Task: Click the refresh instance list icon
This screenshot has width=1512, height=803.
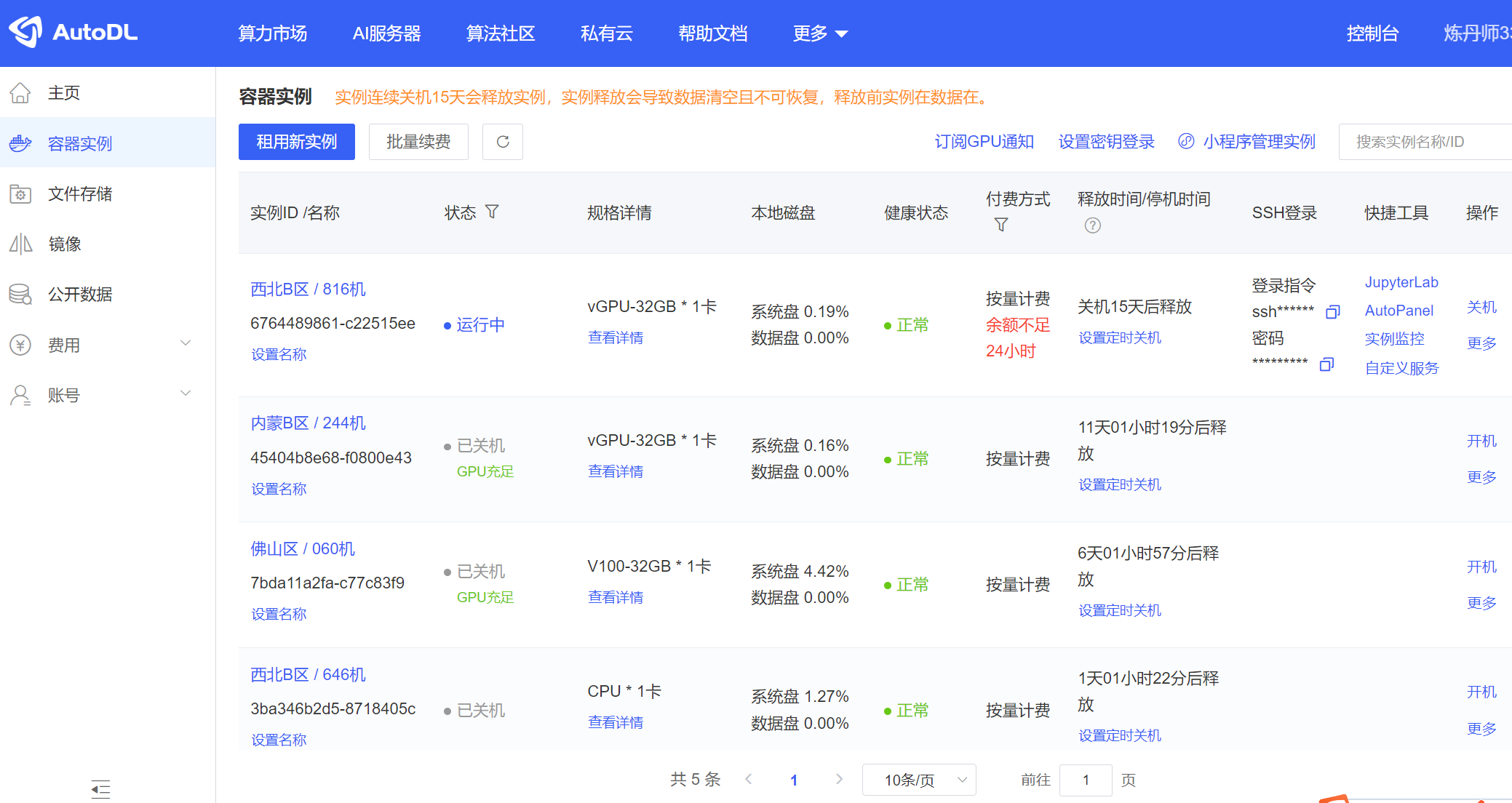Action: [502, 142]
